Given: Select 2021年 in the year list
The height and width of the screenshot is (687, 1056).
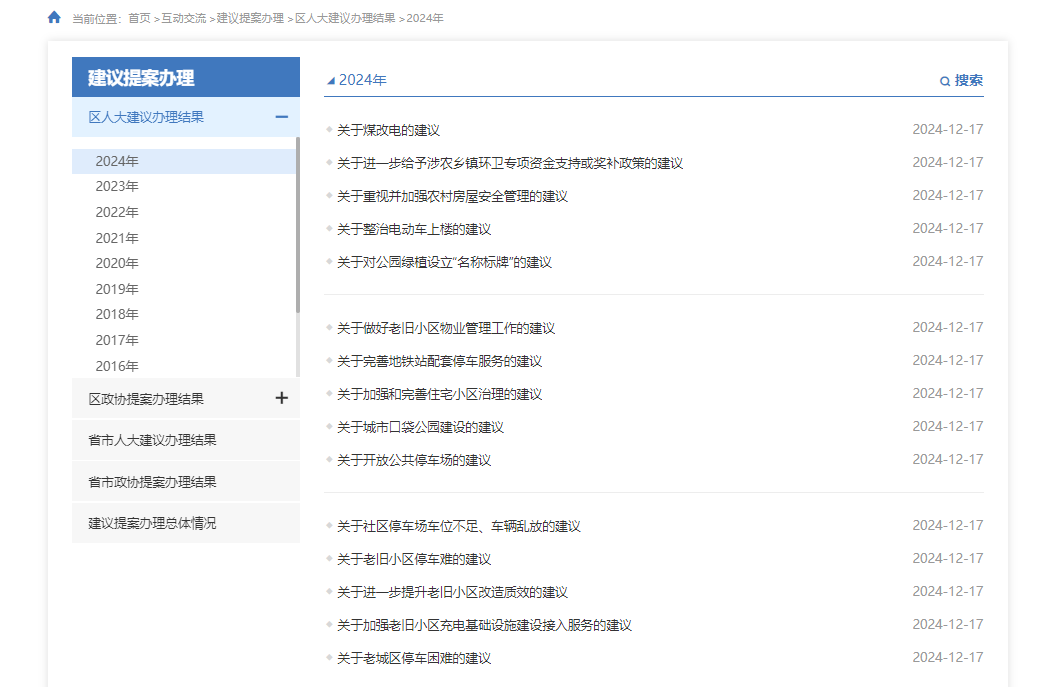Looking at the screenshot, I should point(117,238).
